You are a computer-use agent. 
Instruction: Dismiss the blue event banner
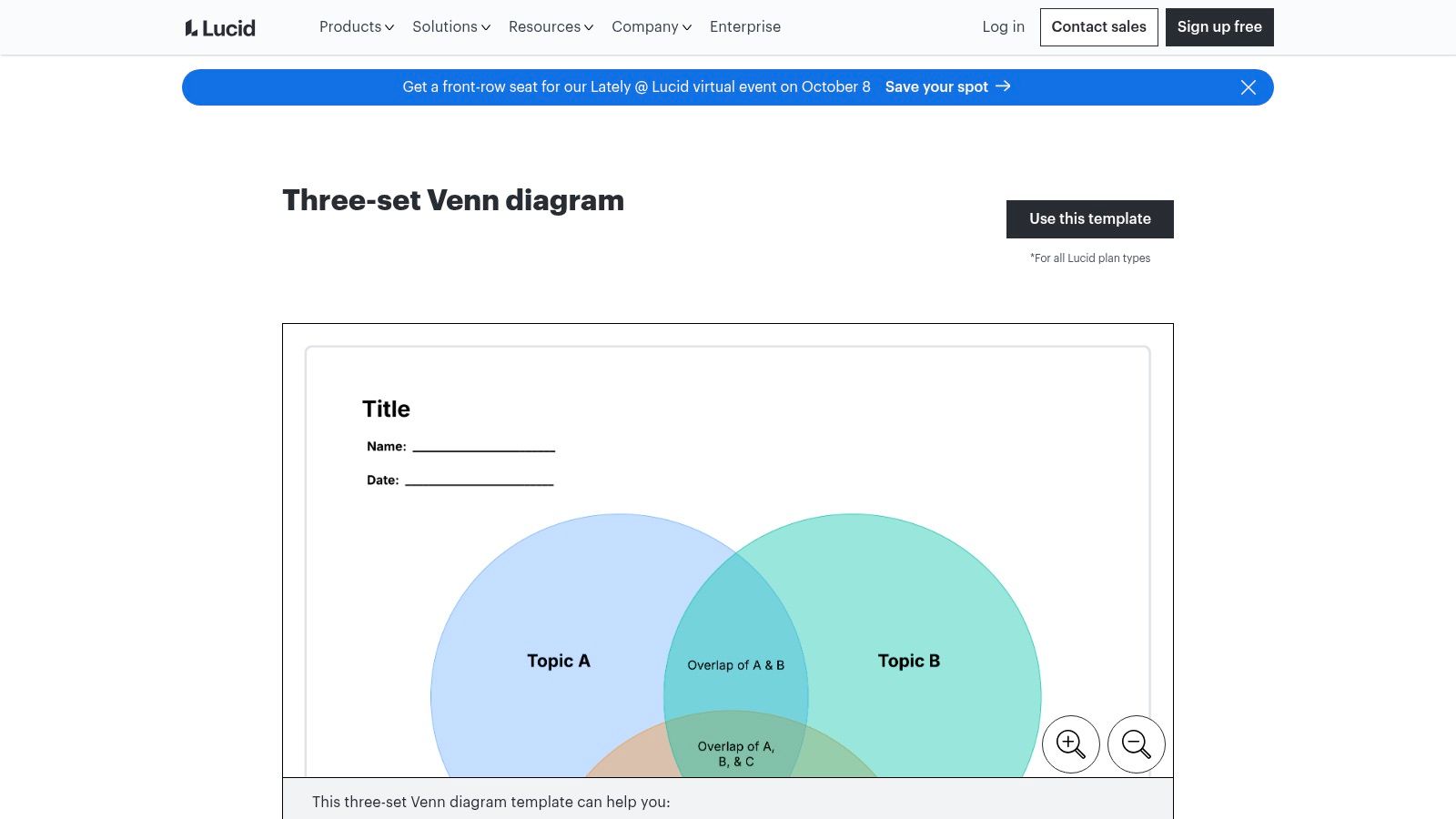pos(1249,87)
